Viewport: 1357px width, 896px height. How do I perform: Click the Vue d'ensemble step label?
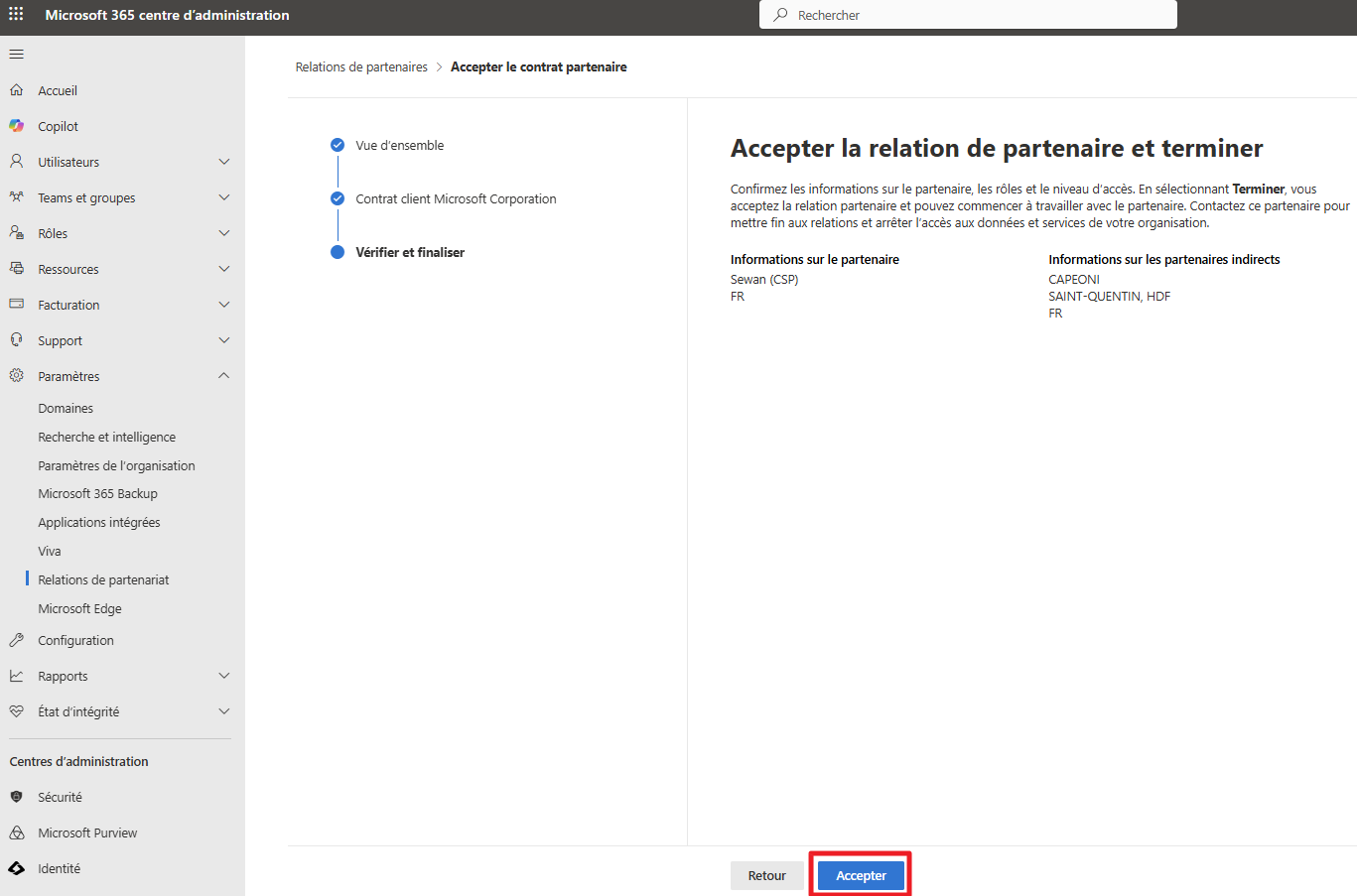(400, 145)
